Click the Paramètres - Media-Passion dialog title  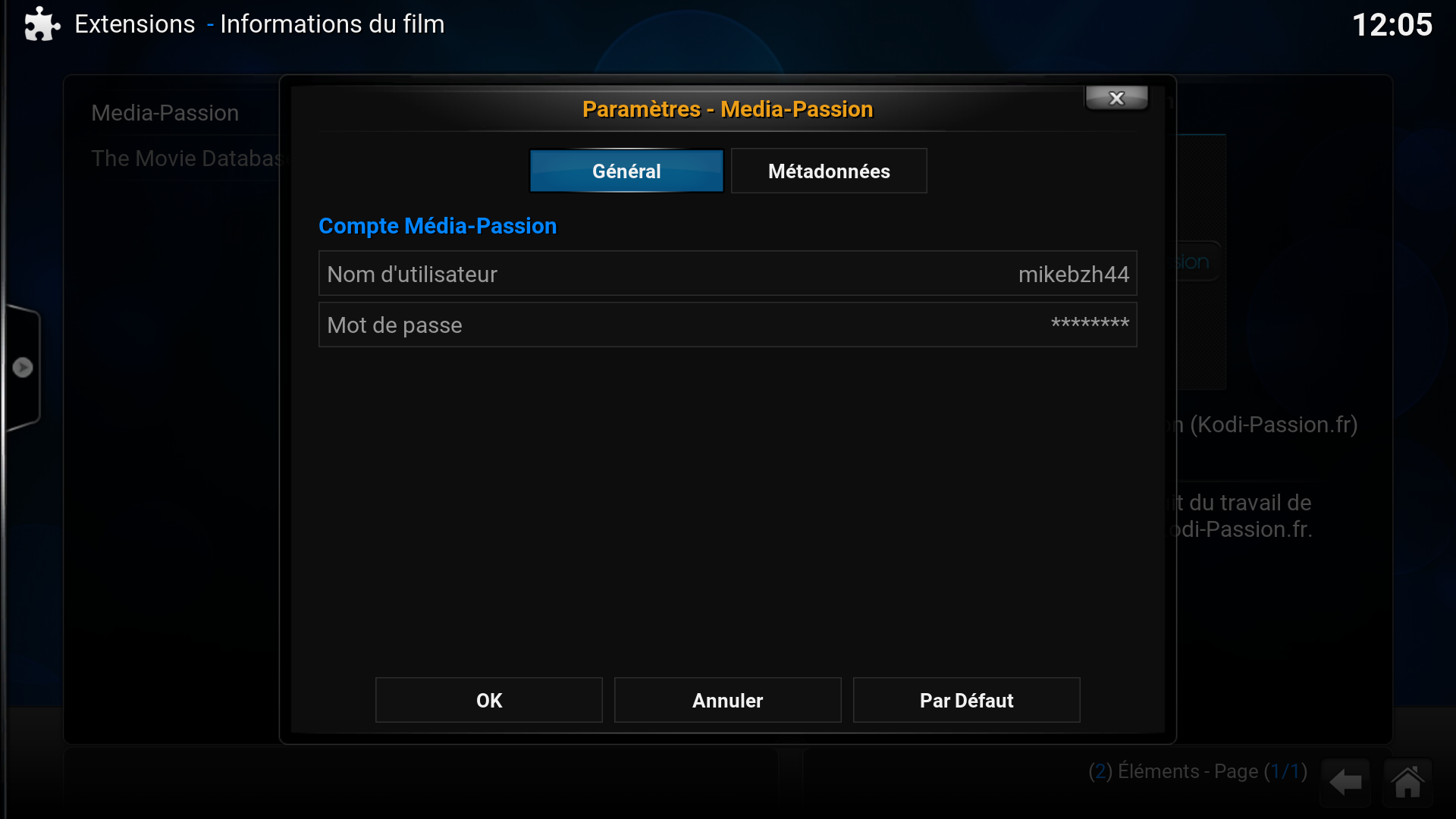pos(728,109)
